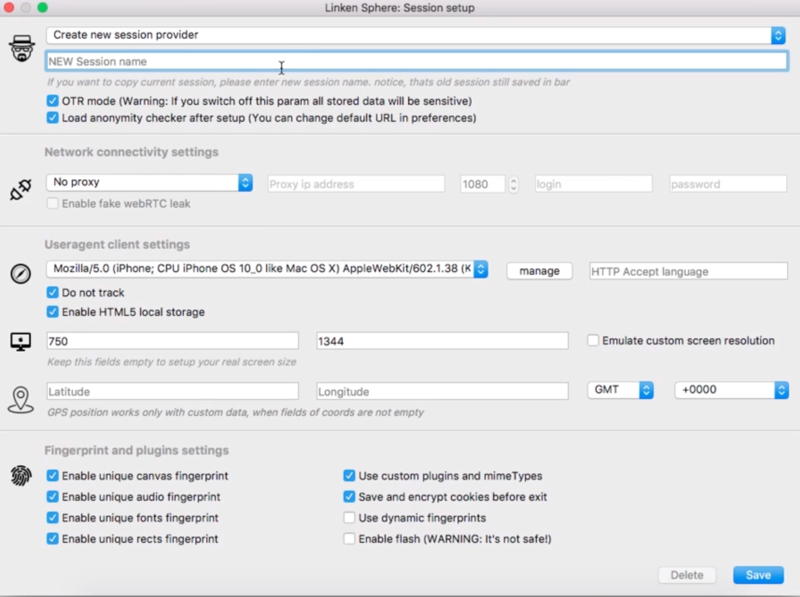Screen dimensions: 800x597
Task: Click the network plug connectivity icon
Action: point(20,190)
